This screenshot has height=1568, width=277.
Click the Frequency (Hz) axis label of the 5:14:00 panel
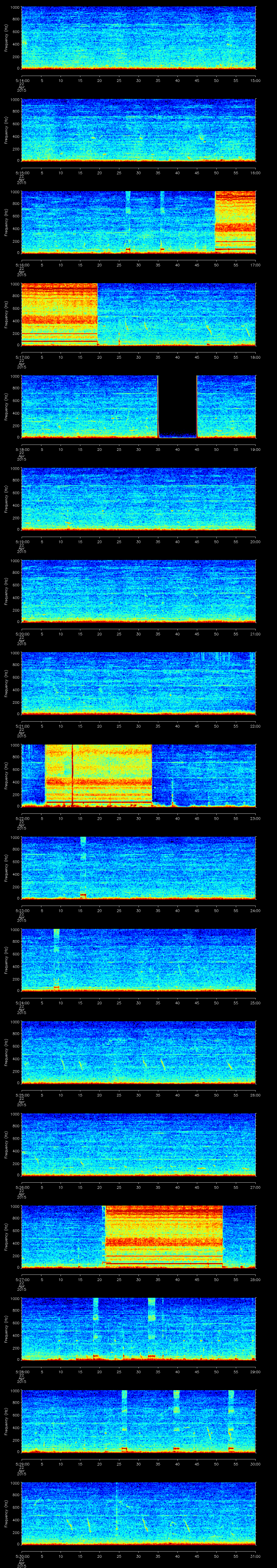point(7,38)
